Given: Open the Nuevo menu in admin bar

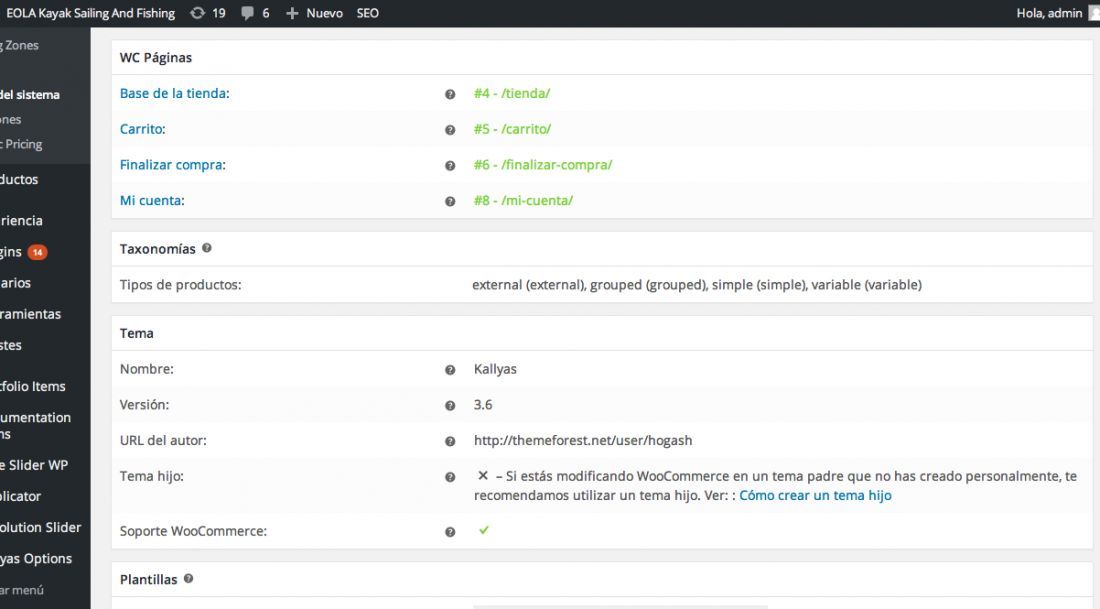Looking at the screenshot, I should 324,13.
